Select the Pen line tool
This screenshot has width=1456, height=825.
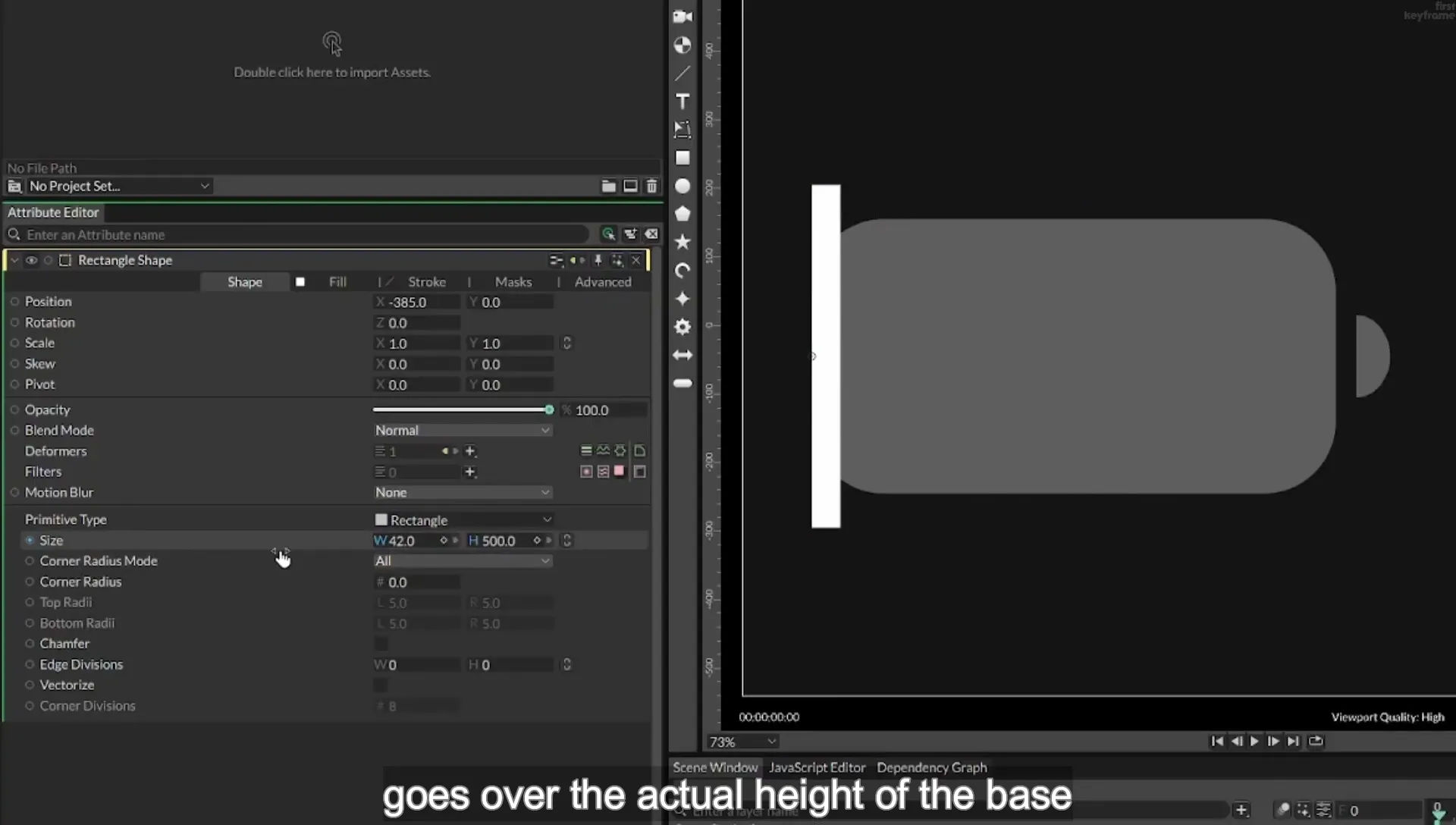pos(682,74)
